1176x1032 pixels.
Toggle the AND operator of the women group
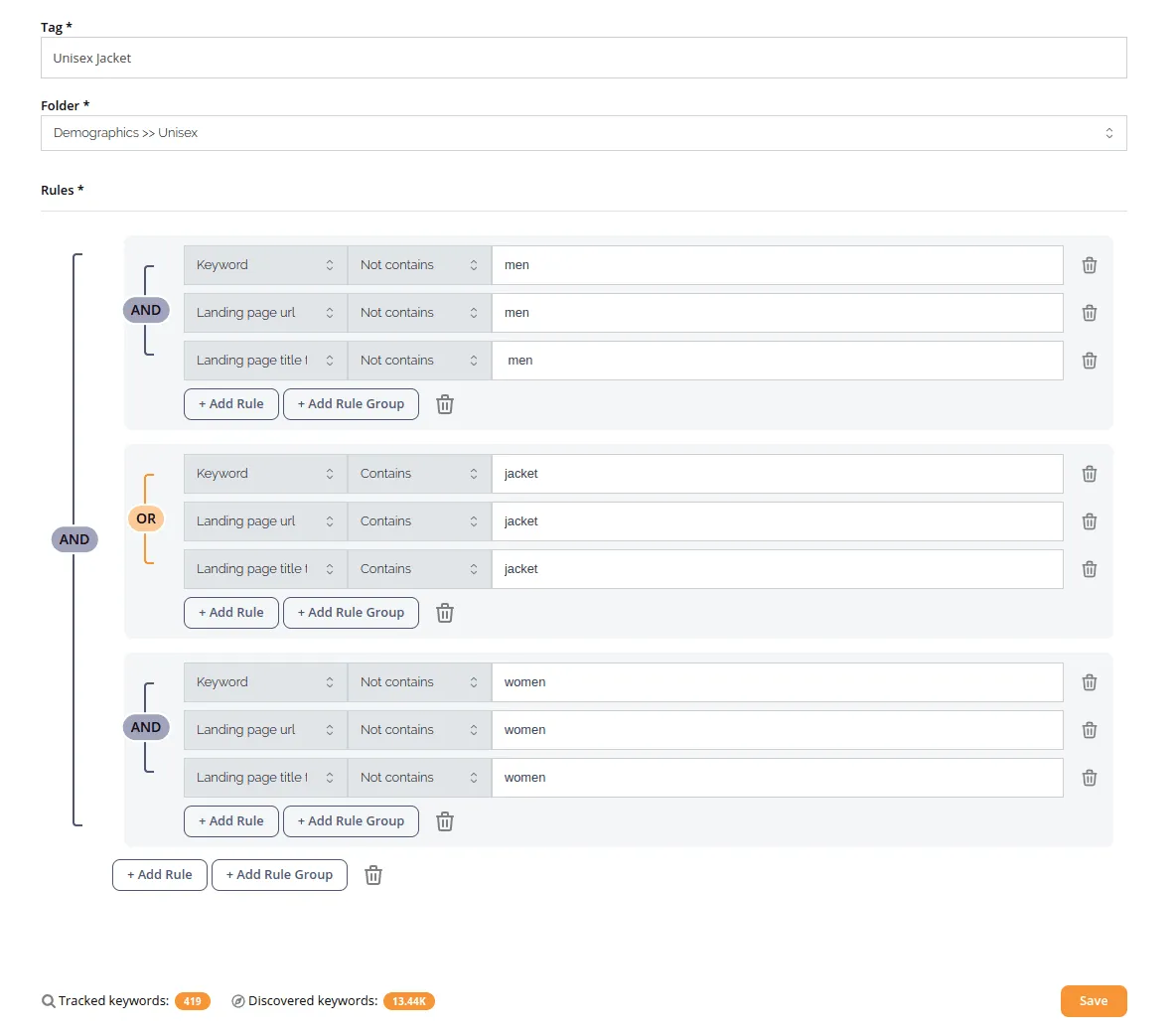pyautogui.click(x=146, y=727)
